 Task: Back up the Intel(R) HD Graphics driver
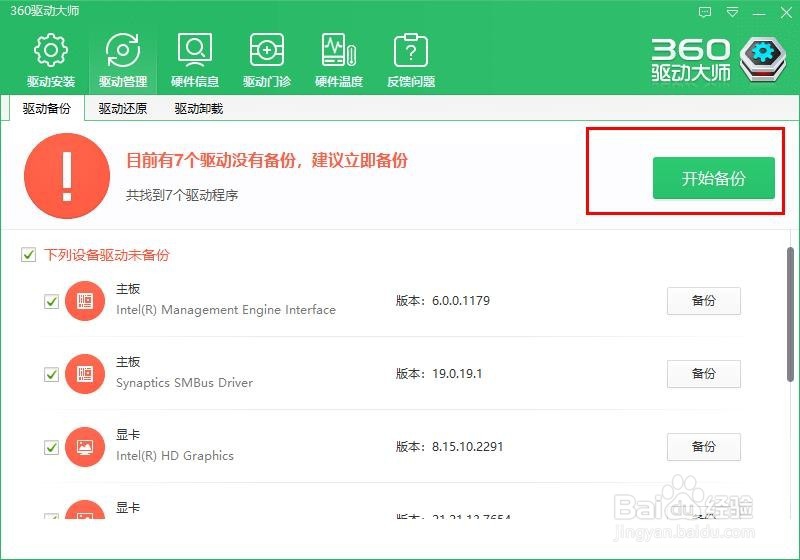(x=704, y=447)
